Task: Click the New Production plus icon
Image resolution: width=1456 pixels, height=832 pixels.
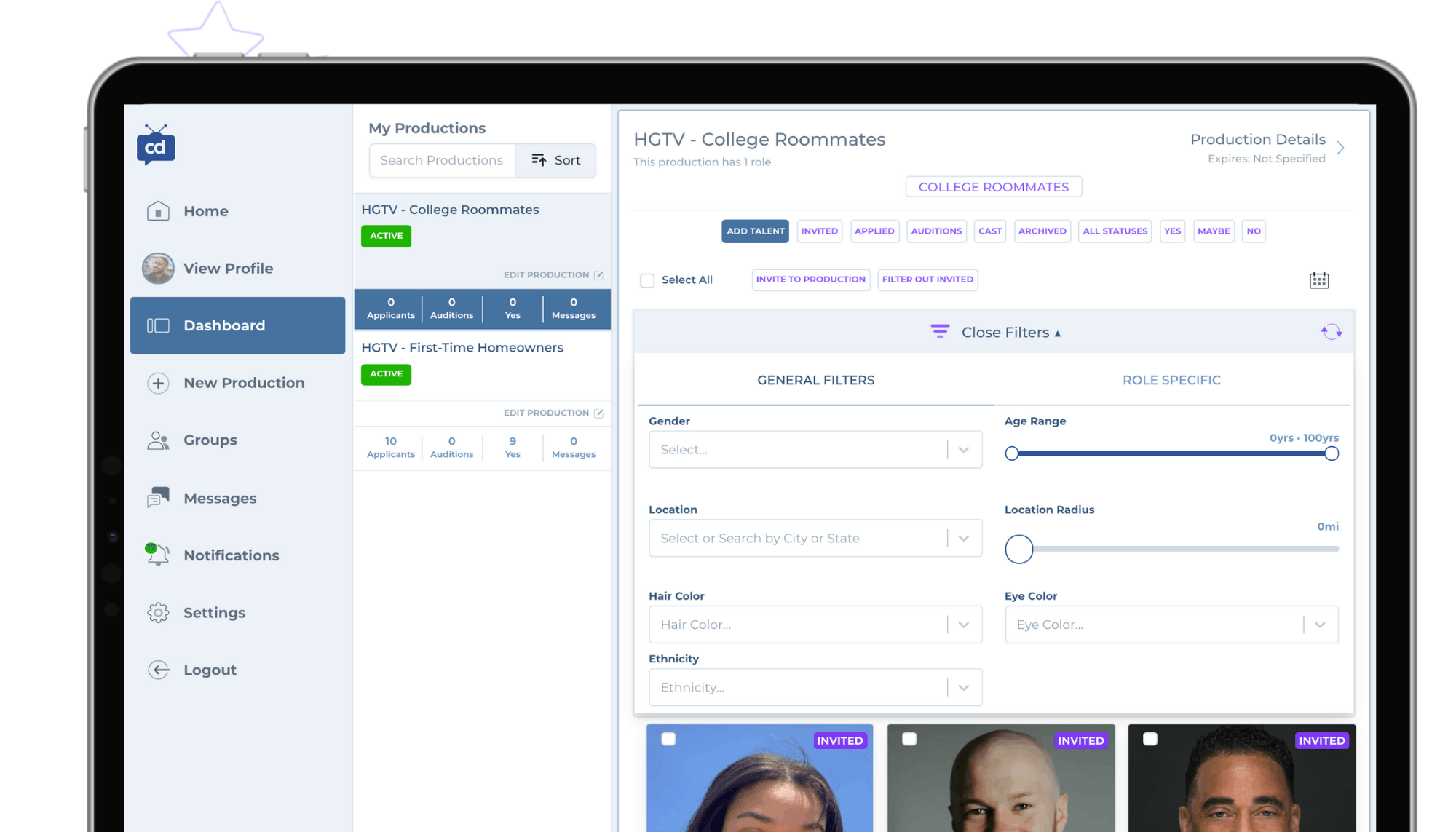Action: pyautogui.click(x=158, y=383)
